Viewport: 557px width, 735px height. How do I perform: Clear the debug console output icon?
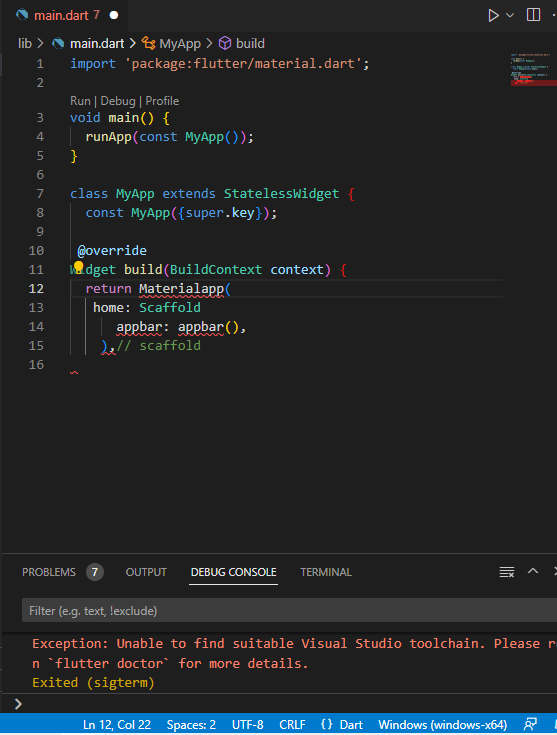click(x=507, y=572)
